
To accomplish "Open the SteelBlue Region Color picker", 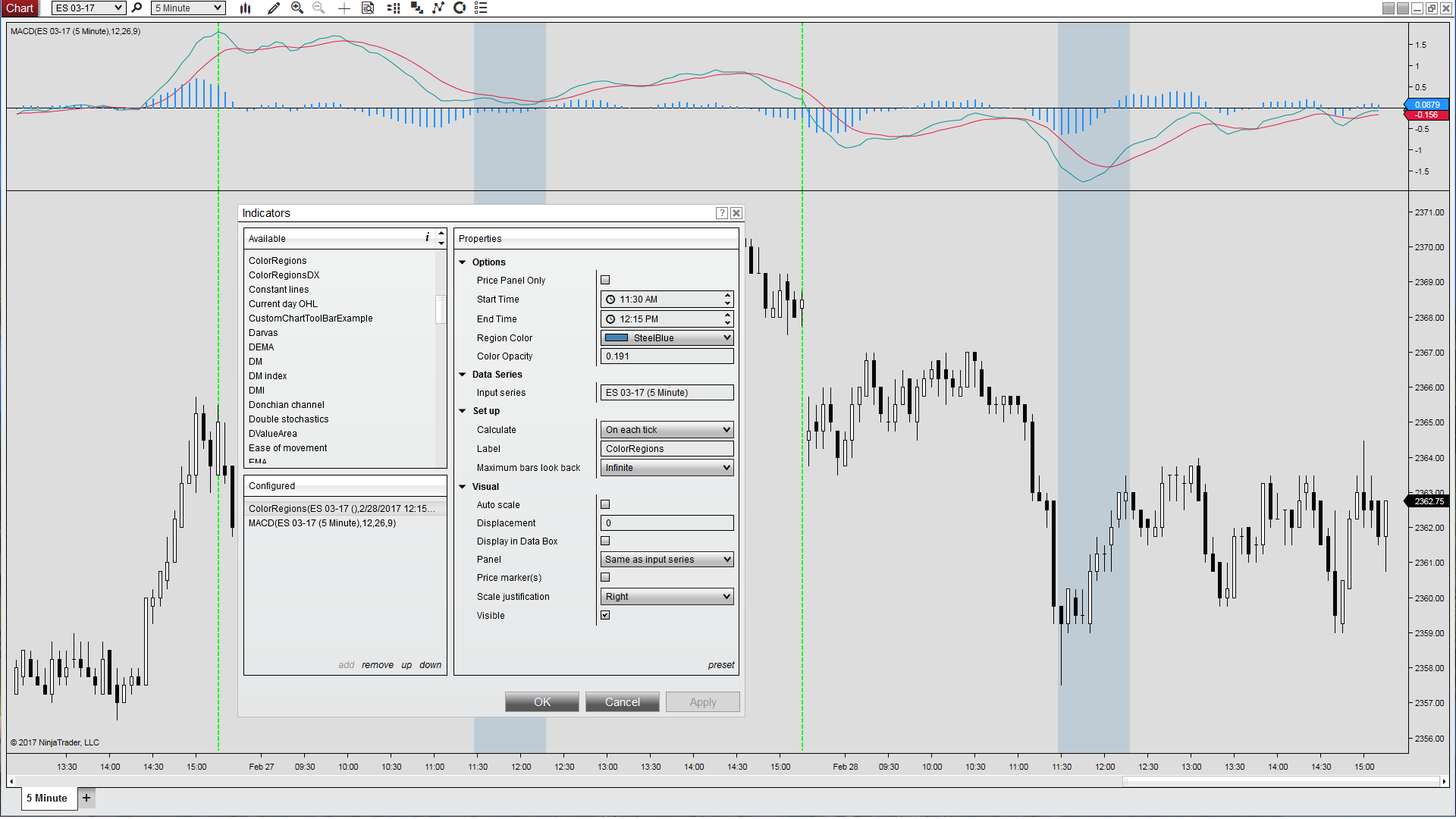I will (x=667, y=338).
